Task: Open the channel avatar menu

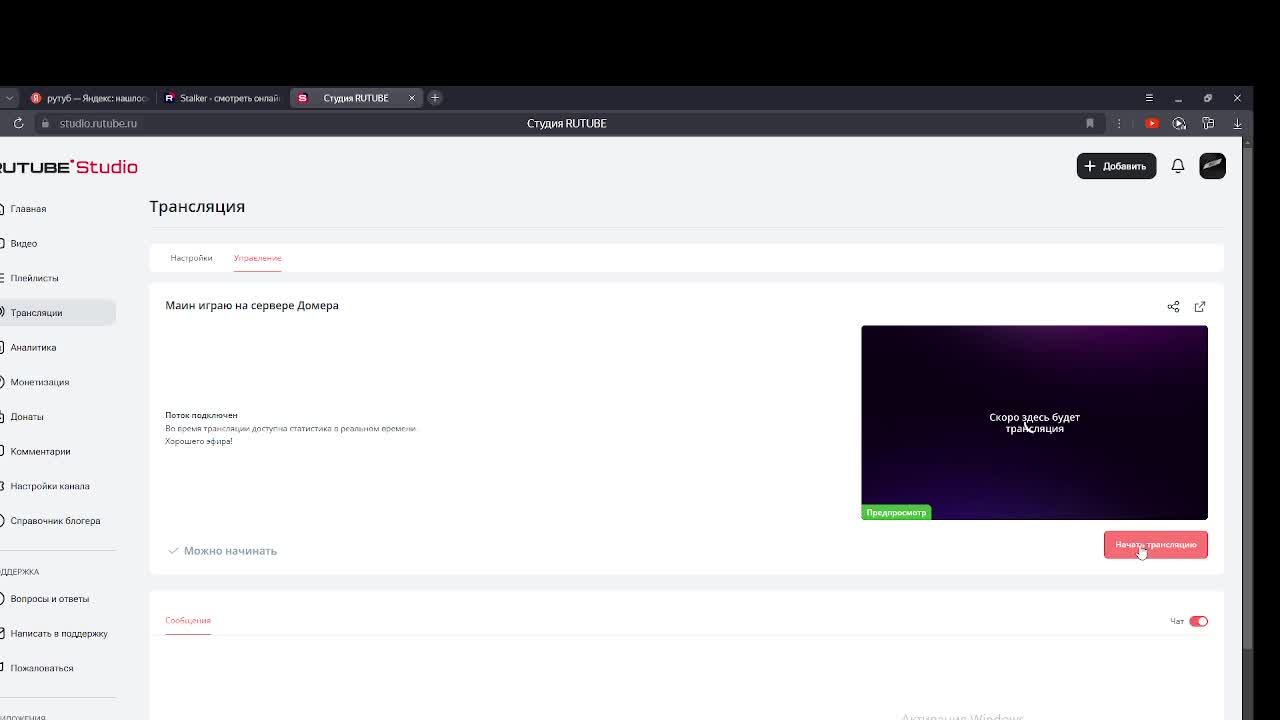Action: pyautogui.click(x=1212, y=166)
